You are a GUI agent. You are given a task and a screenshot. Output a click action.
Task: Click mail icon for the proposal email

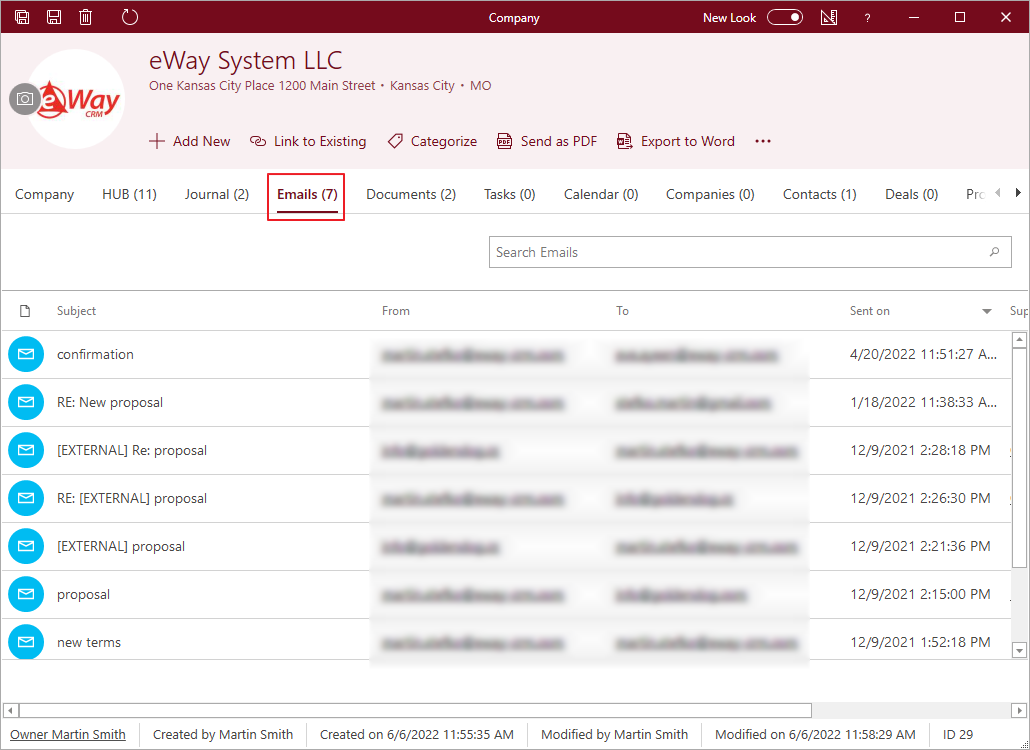[26, 594]
